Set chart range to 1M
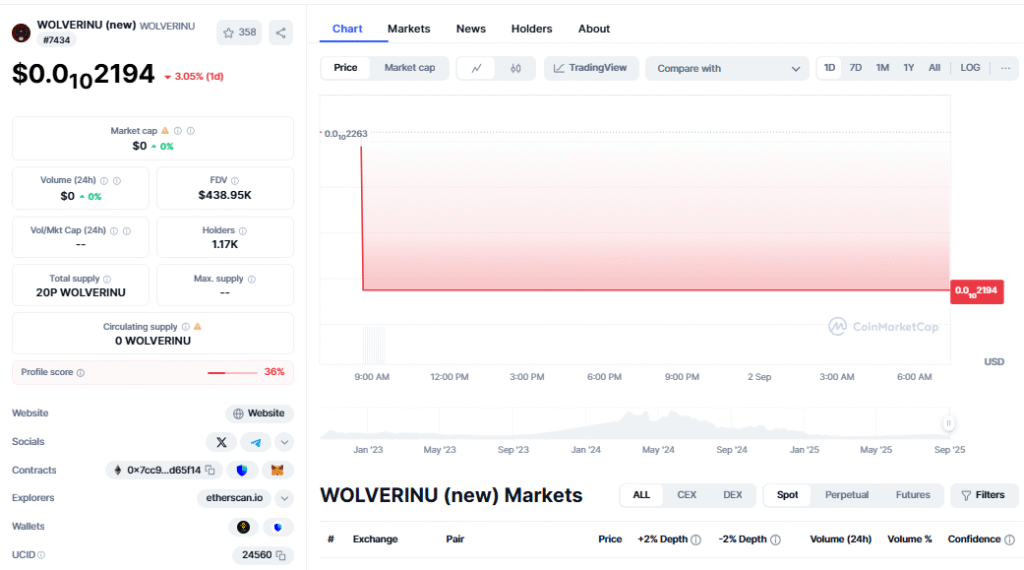The width and height of the screenshot is (1024, 570). 882,68
